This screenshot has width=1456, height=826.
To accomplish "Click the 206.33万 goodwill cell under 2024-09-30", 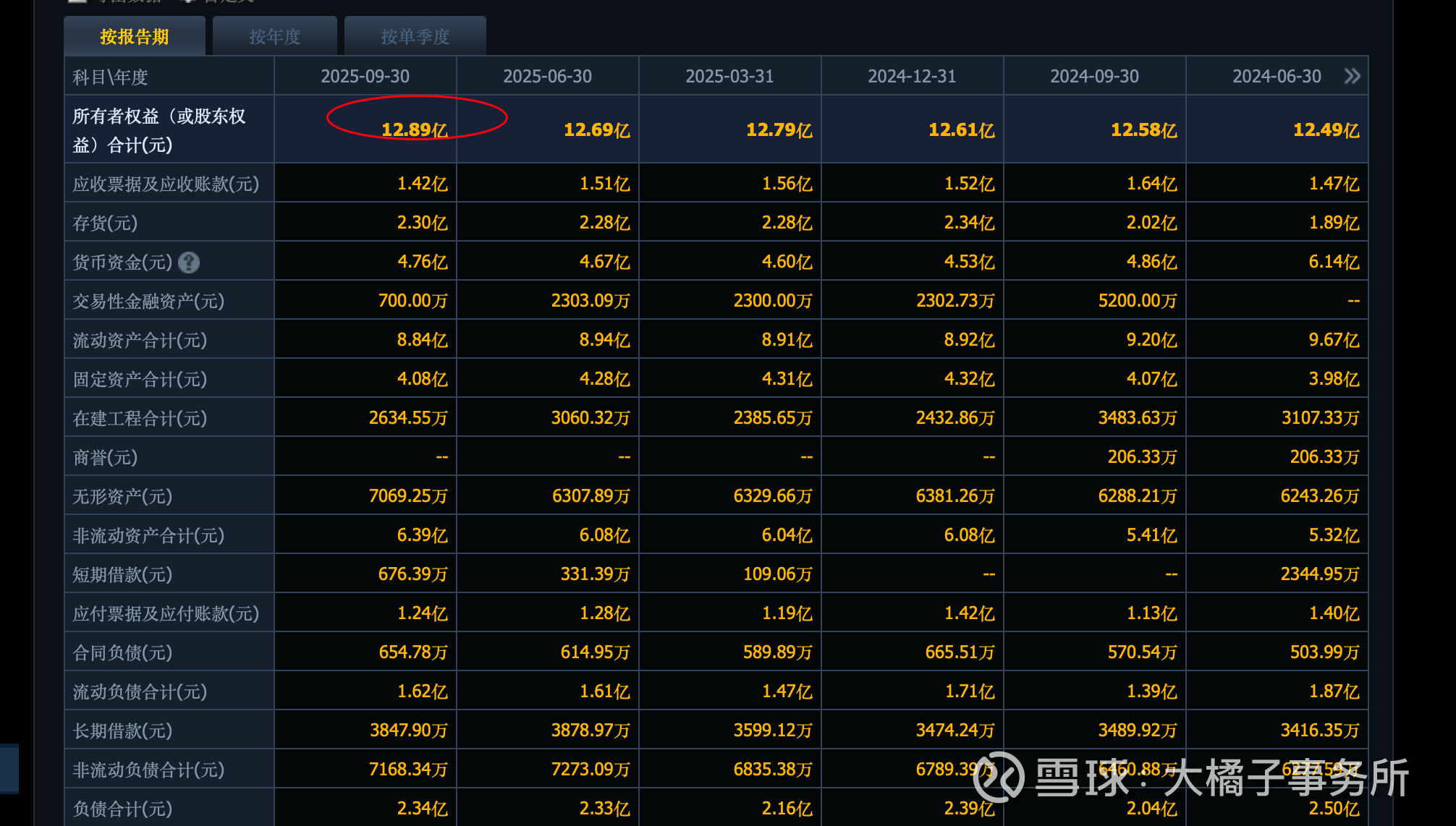I will click(1141, 457).
